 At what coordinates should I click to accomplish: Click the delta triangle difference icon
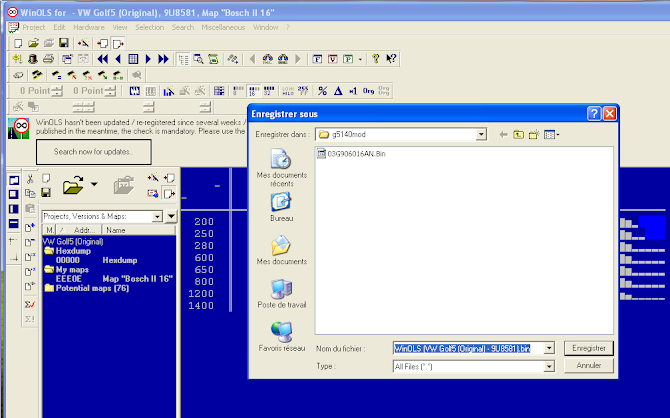(x=338, y=91)
